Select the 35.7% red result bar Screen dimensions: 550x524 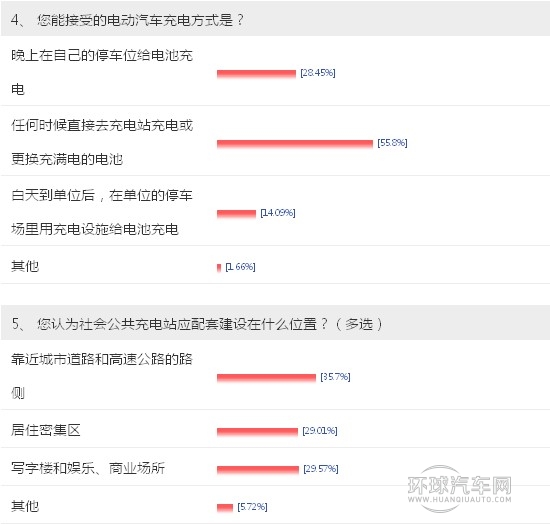(x=266, y=377)
